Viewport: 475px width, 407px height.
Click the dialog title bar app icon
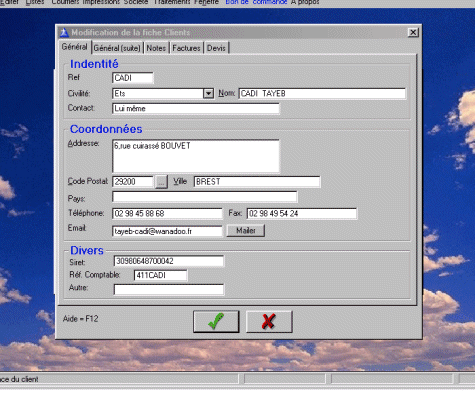(x=64, y=33)
